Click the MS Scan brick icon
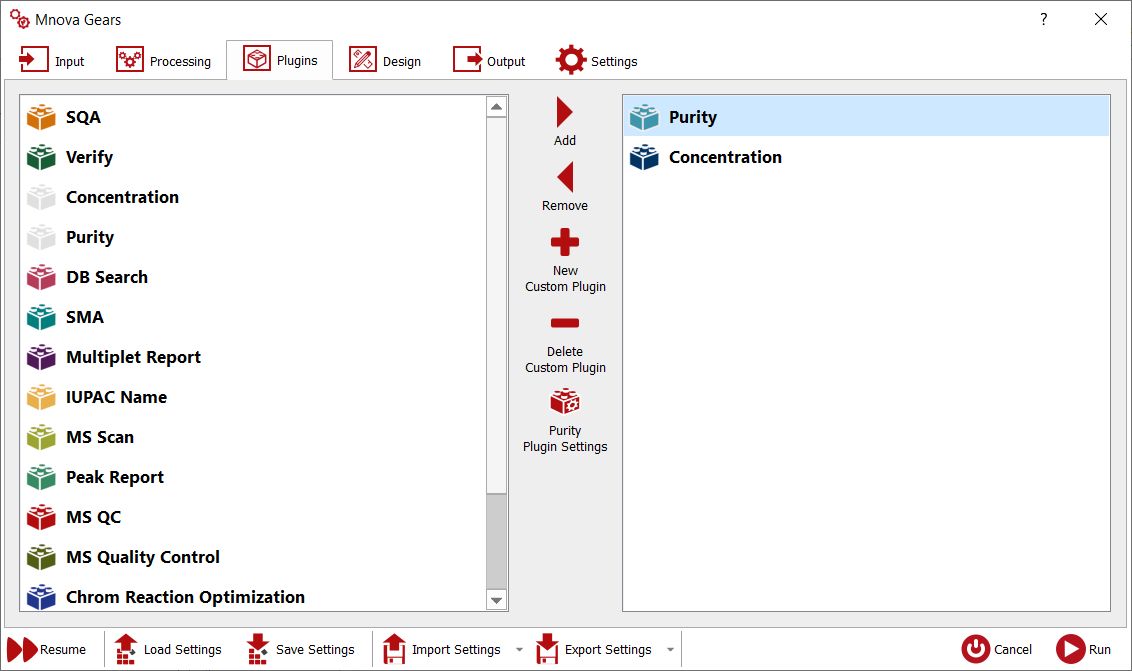This screenshot has width=1132, height=671. 41,437
